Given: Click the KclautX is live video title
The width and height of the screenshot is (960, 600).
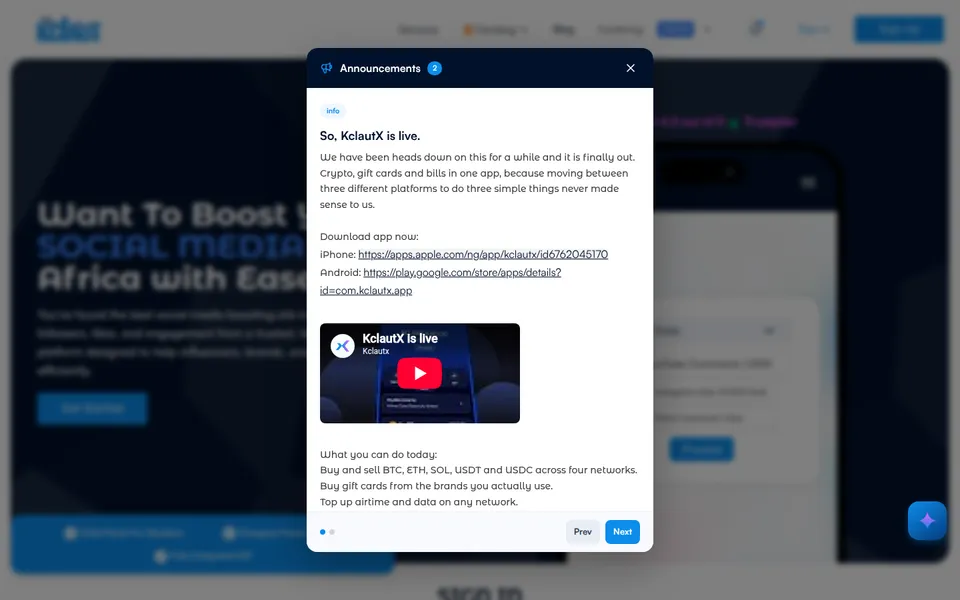Looking at the screenshot, I should pos(400,338).
